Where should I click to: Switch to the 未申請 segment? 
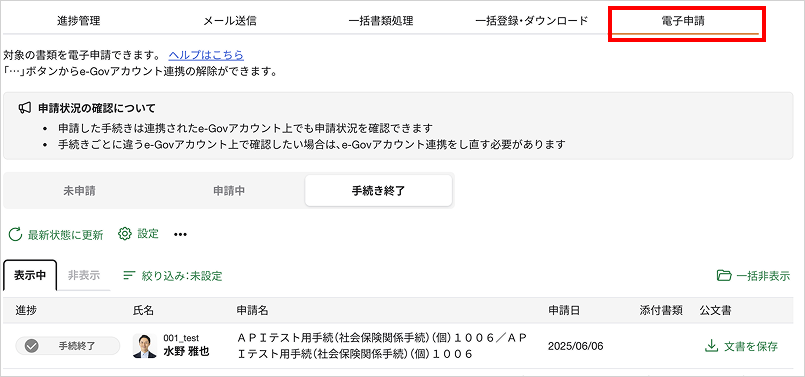[80, 191]
